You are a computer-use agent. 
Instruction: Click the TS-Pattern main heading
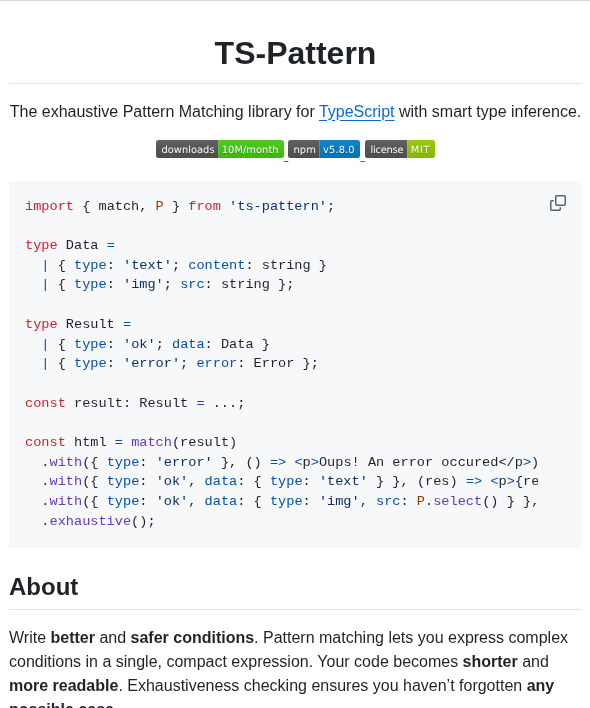click(295, 53)
